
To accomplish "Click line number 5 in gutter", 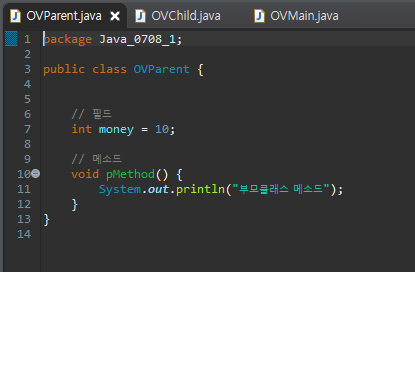I will coord(27,99).
